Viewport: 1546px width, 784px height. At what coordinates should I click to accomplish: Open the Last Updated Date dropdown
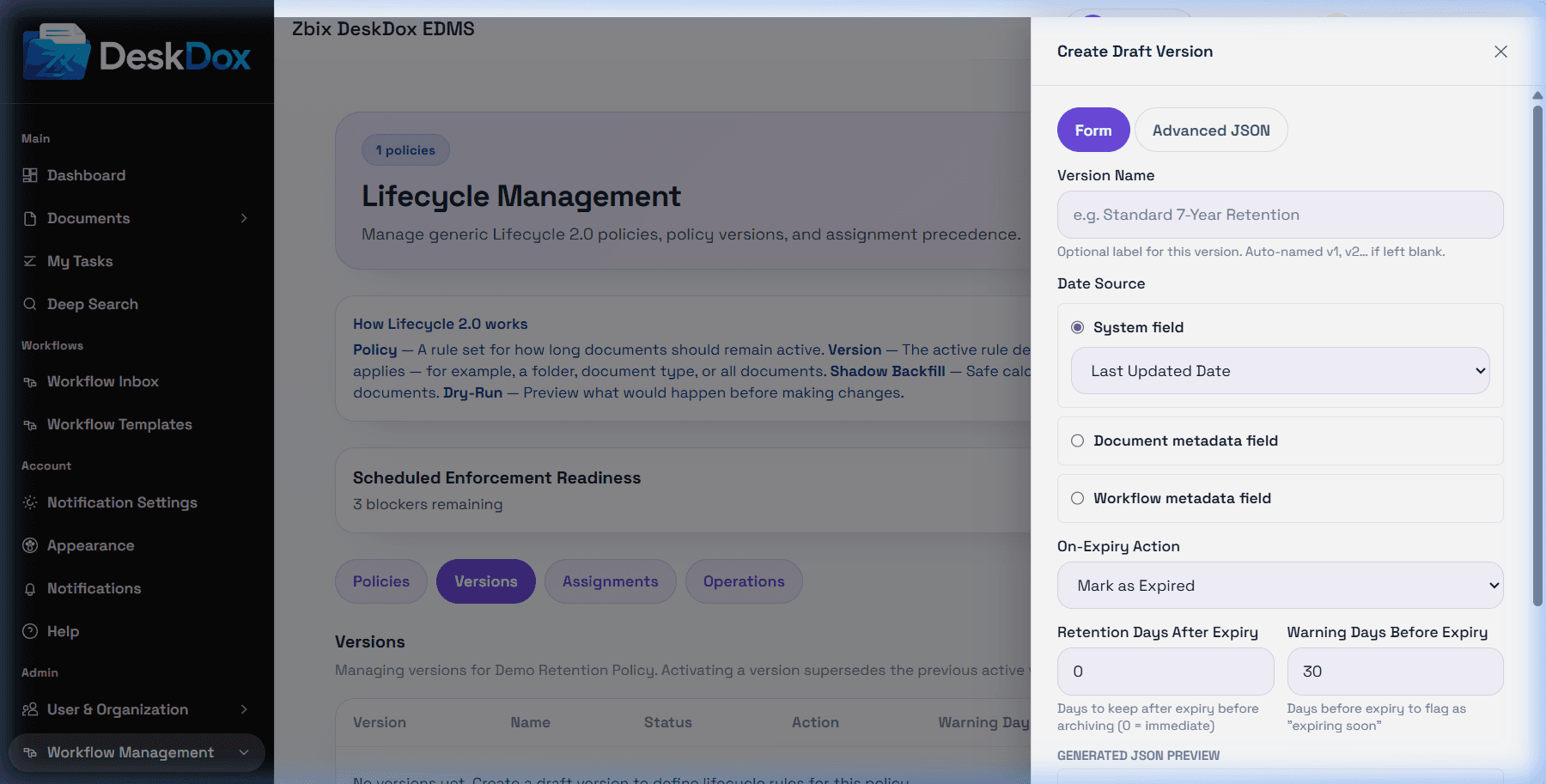click(1280, 371)
